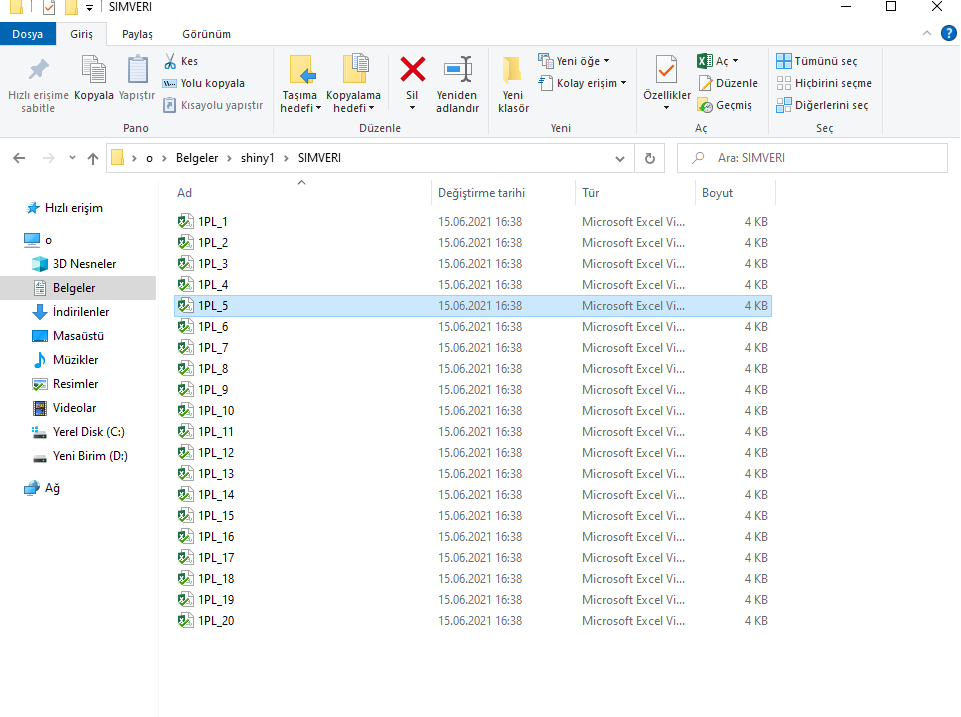Switch to the Görünüm tab

click(x=207, y=34)
